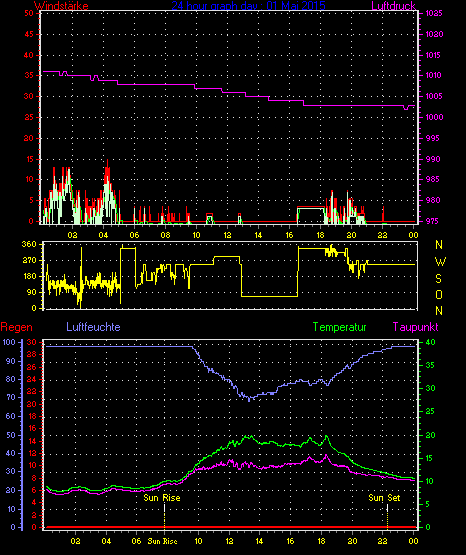
Task: Click the Regen legend label
Action: pyautogui.click(x=16, y=327)
